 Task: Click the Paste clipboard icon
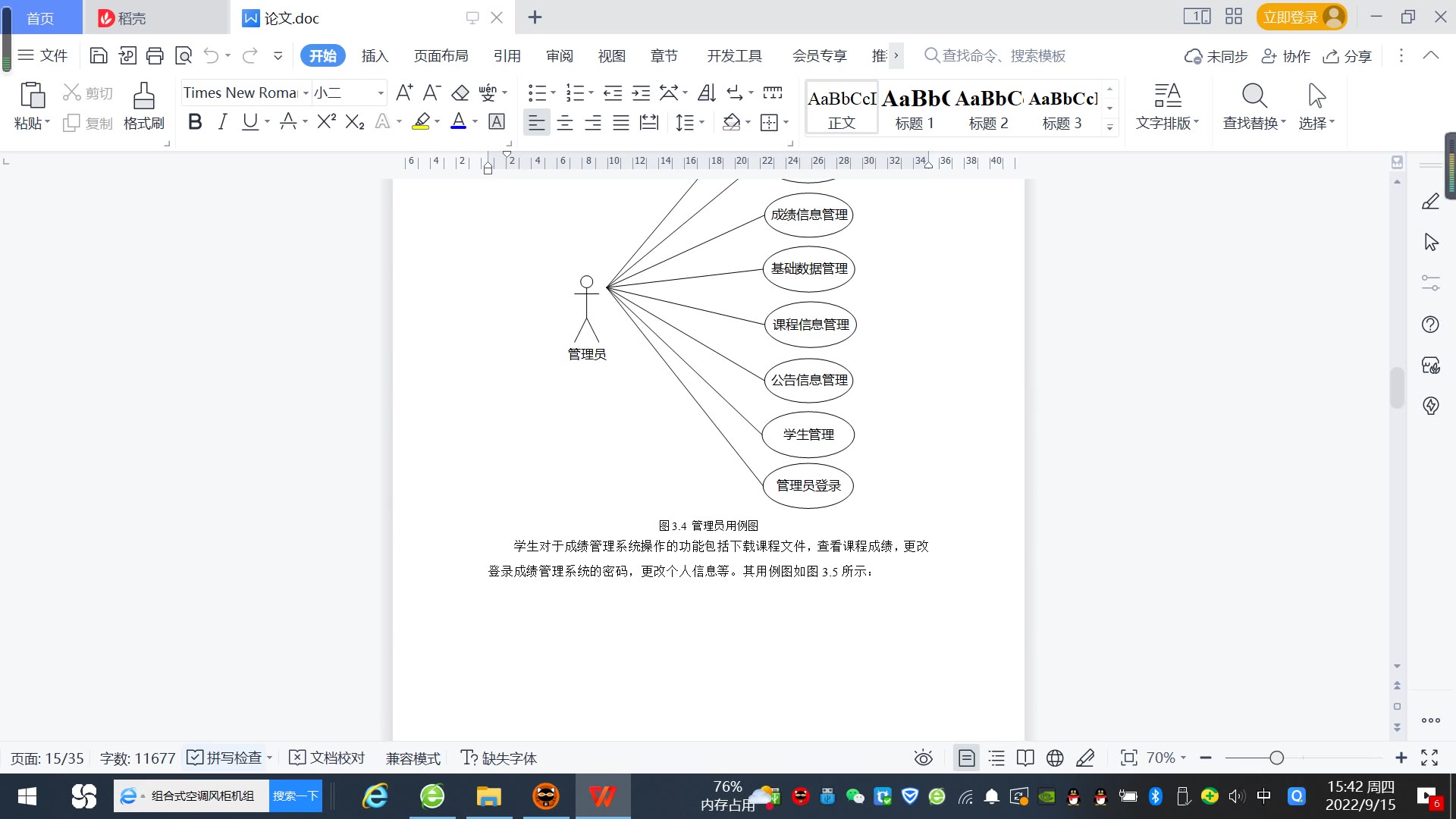[x=32, y=96]
